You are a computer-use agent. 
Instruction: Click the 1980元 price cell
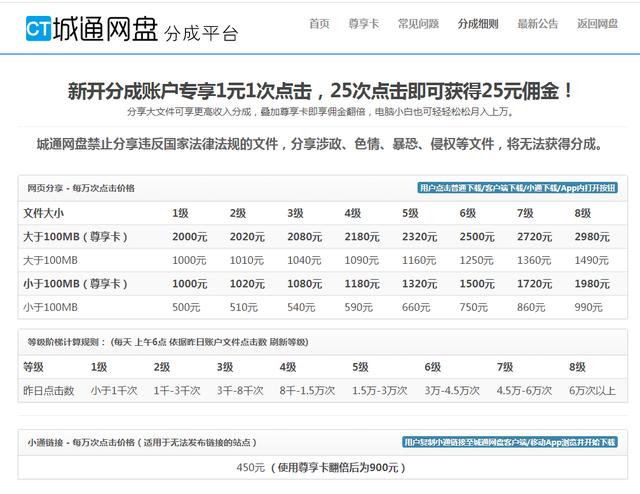tap(592, 284)
